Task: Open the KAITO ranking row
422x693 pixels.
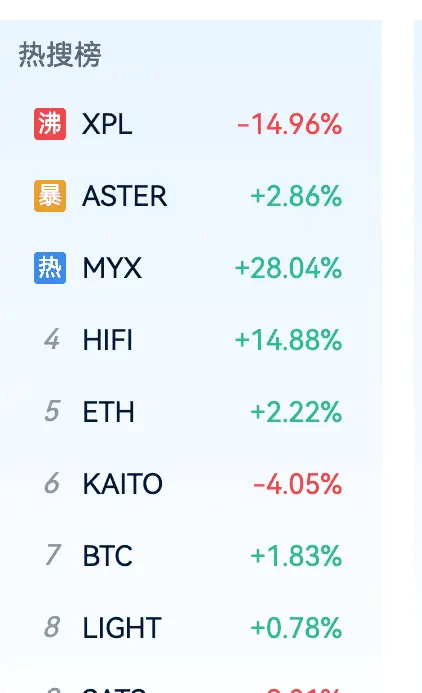Action: (188, 484)
